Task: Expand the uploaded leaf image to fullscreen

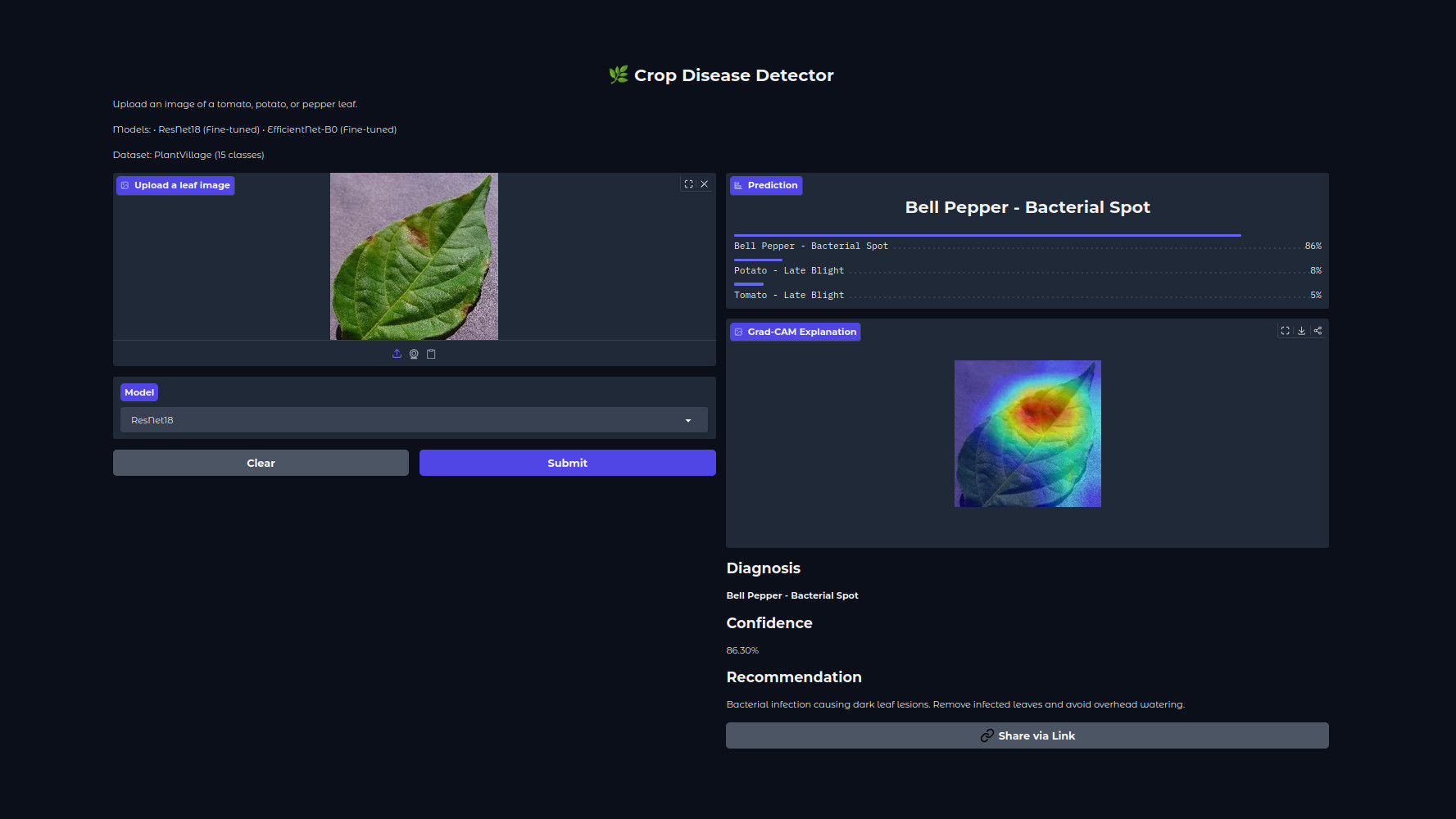Action: tap(689, 184)
